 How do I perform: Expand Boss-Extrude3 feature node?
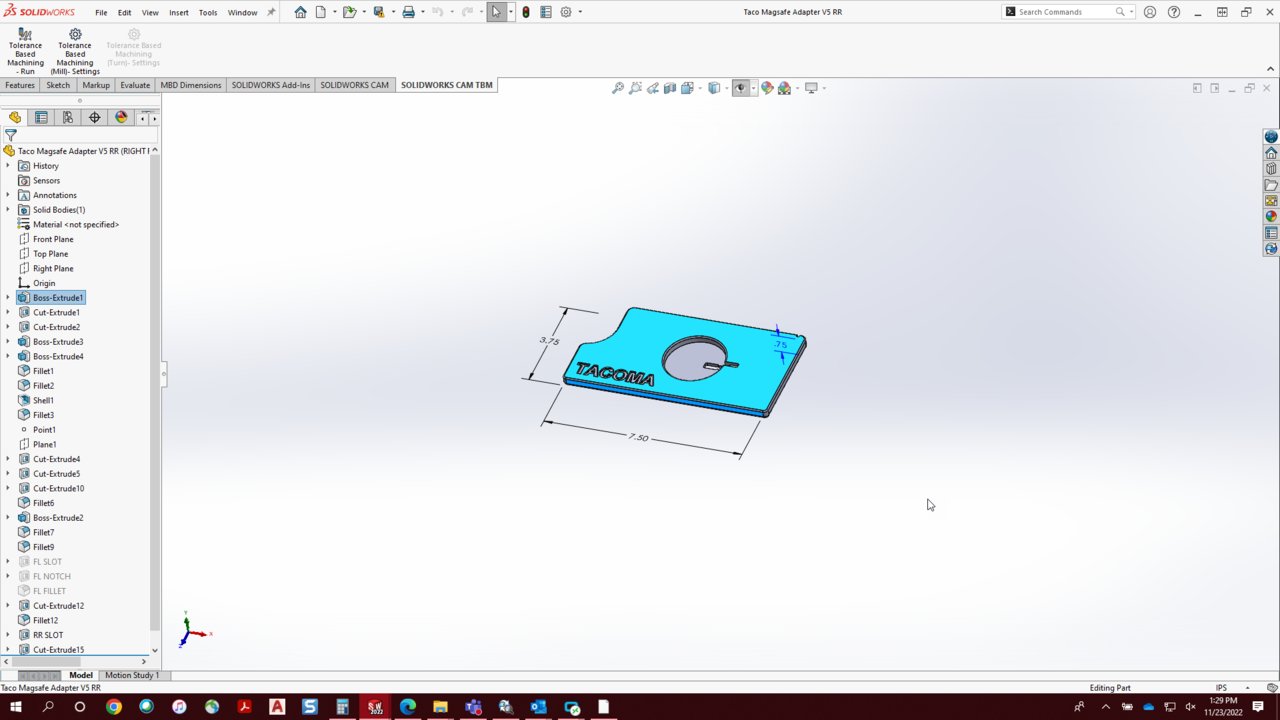click(8, 342)
